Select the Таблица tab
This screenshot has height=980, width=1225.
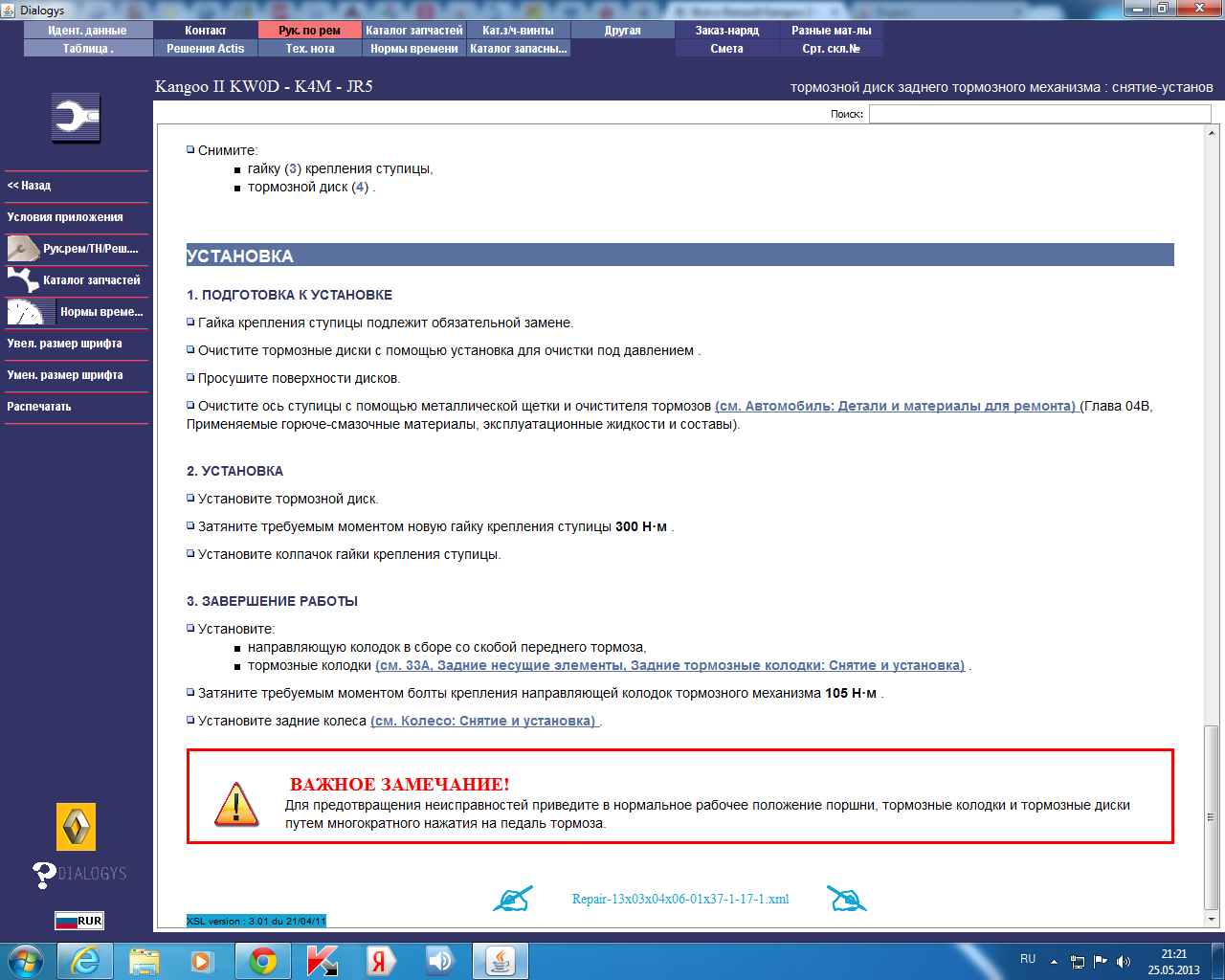coord(87,49)
